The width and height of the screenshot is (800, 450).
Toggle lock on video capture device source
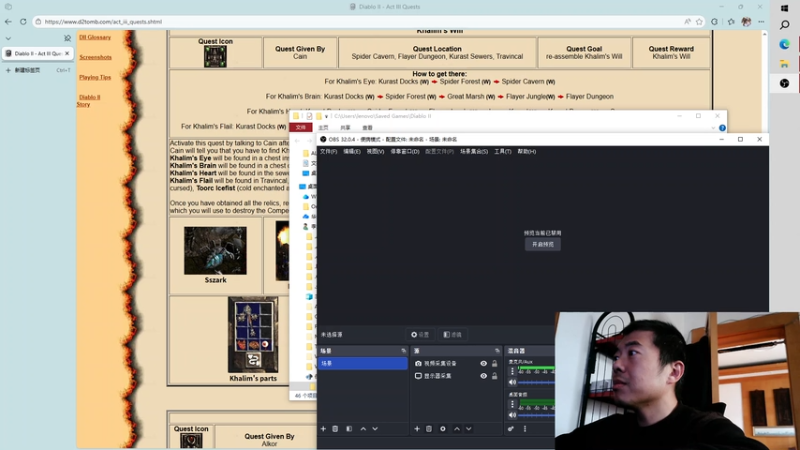point(494,363)
